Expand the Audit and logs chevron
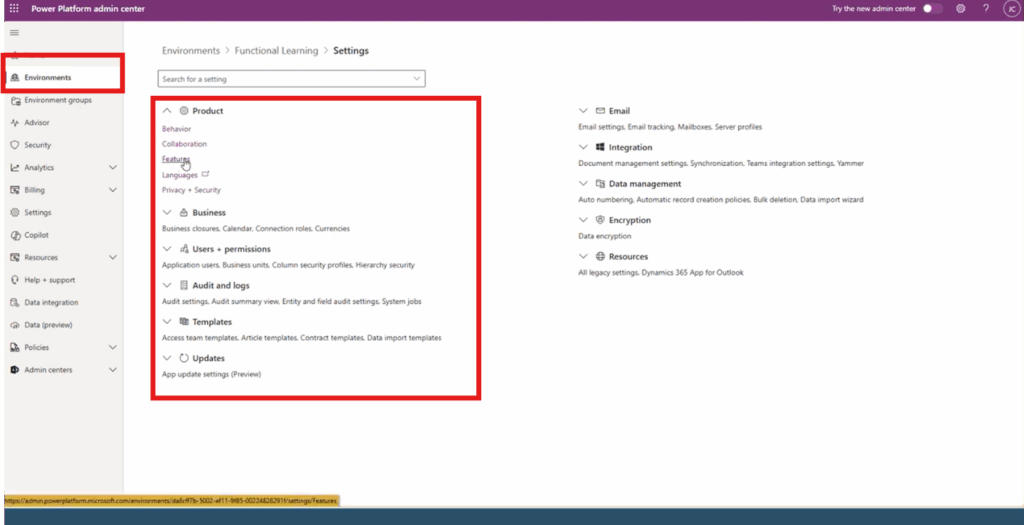The image size is (1024, 525). [167, 285]
